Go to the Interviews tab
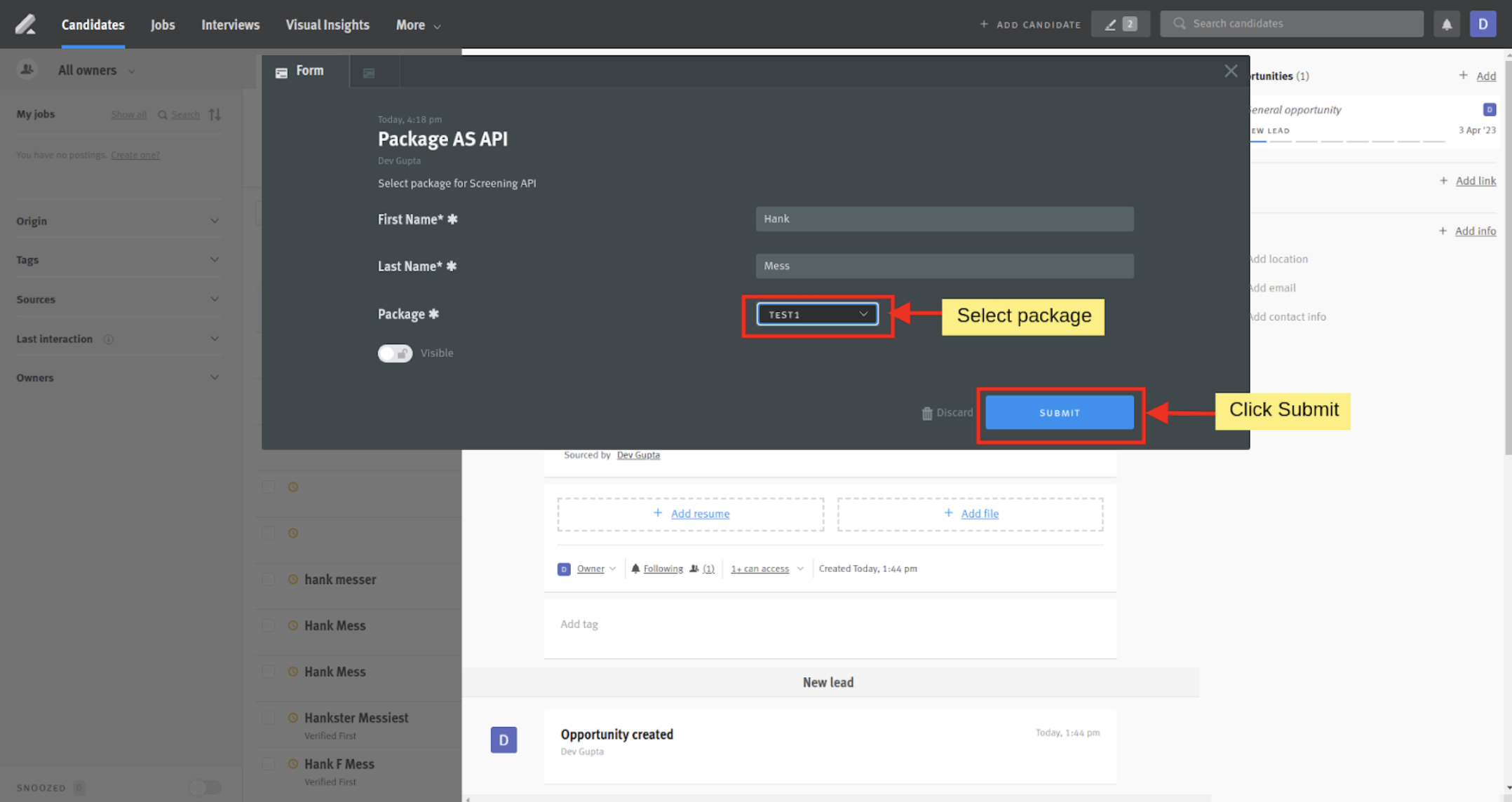1512x802 pixels. (x=231, y=25)
